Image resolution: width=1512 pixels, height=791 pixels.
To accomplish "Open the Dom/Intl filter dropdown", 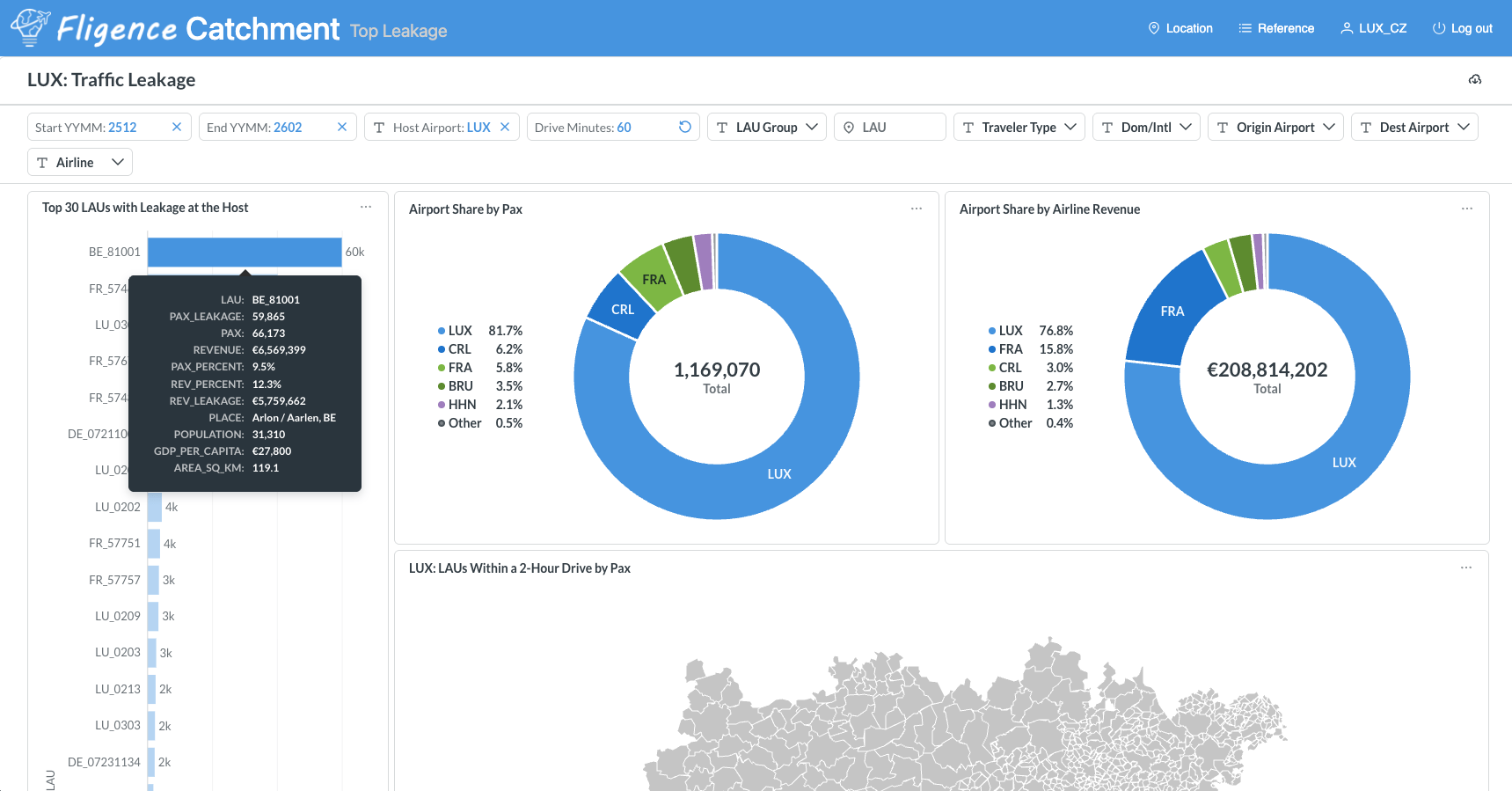I will click(1146, 127).
